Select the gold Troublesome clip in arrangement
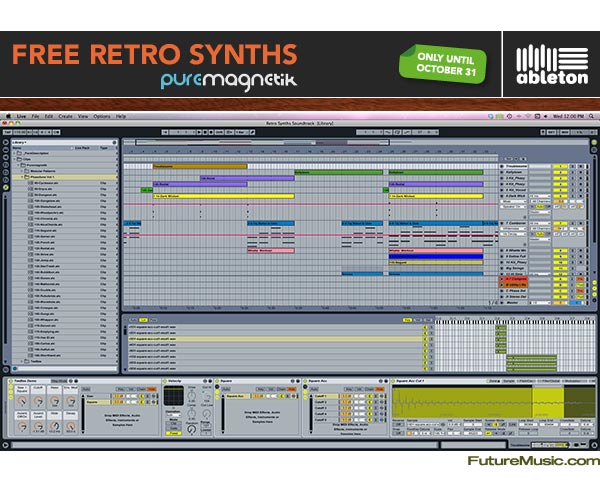The width and height of the screenshot is (600, 481). tap(200, 166)
